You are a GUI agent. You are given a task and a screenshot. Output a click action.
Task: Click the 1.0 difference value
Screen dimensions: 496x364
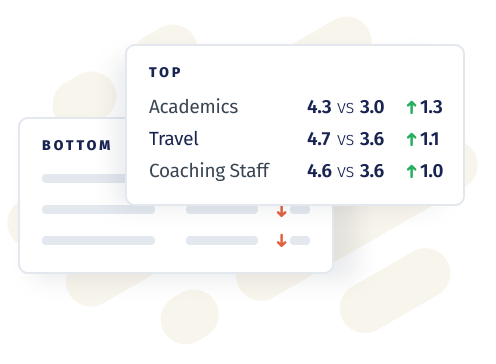point(431,171)
